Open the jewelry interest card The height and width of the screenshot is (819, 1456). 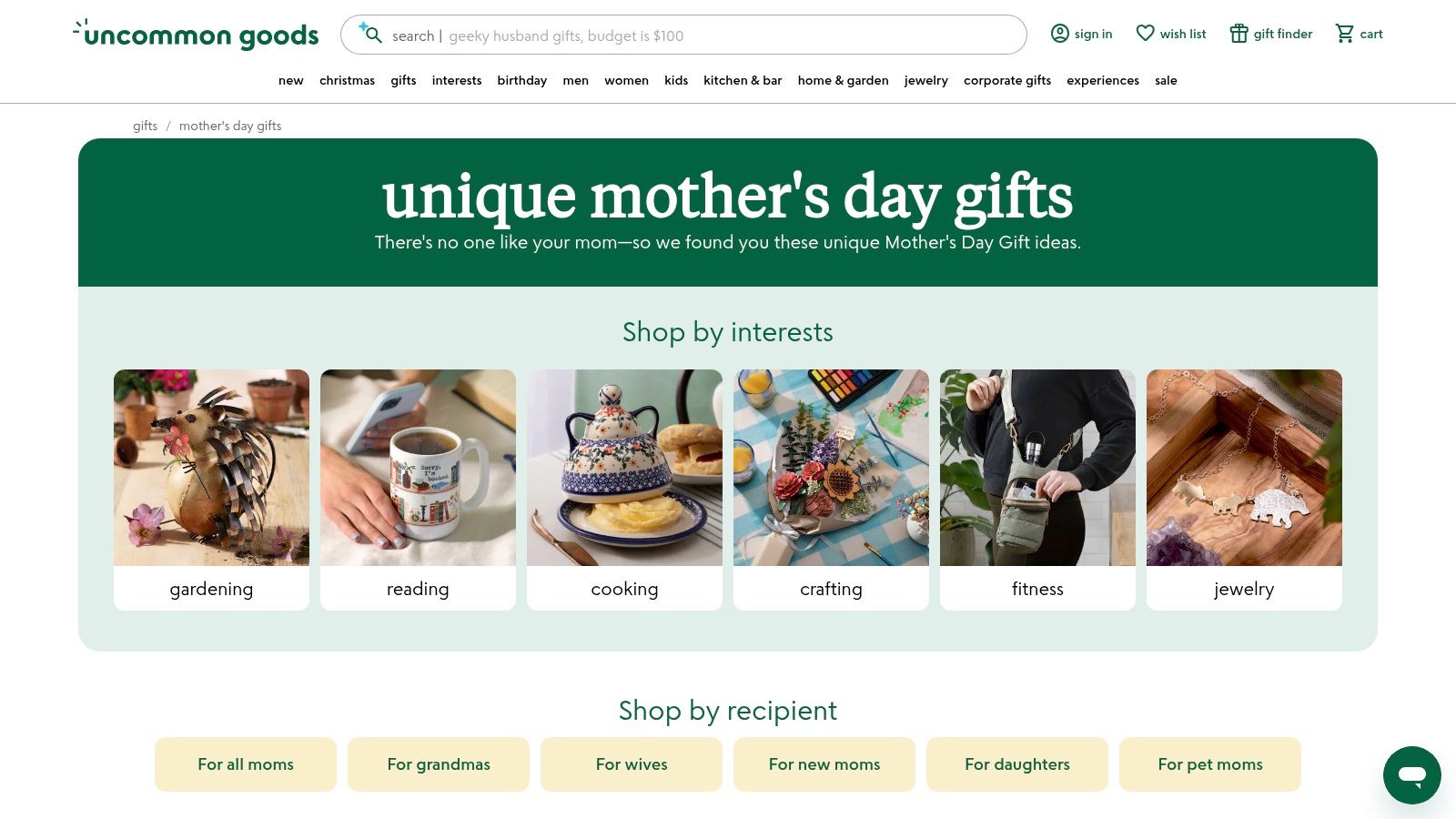(1244, 490)
